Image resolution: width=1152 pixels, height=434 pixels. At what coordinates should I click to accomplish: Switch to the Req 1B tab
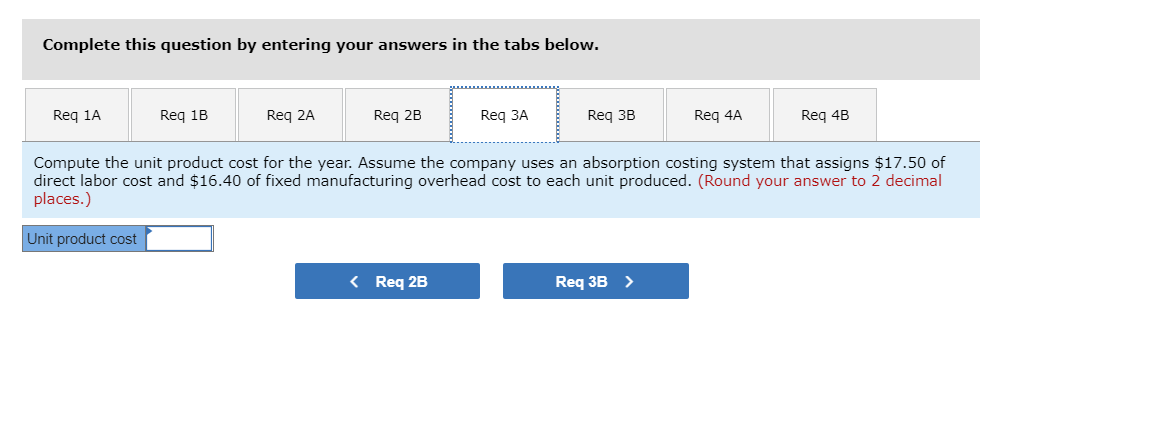[x=184, y=115]
